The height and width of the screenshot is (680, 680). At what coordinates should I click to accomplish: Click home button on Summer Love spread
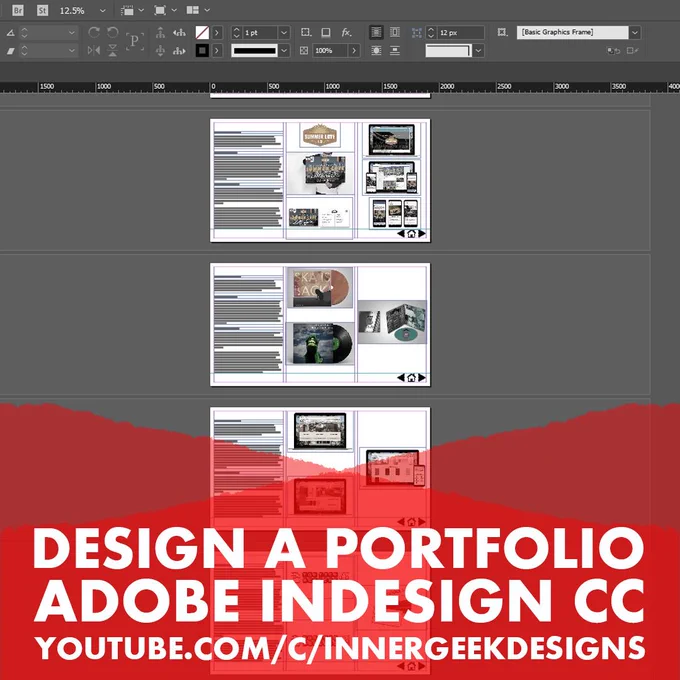pyautogui.click(x=411, y=234)
